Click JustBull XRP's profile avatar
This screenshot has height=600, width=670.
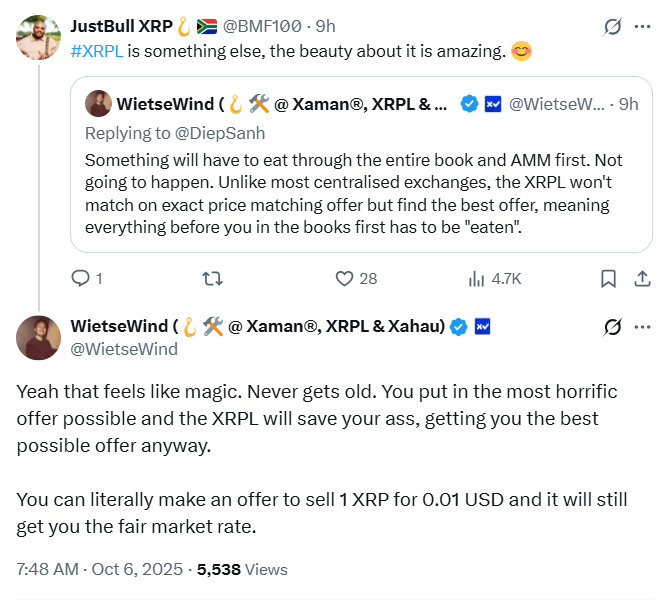tap(38, 36)
